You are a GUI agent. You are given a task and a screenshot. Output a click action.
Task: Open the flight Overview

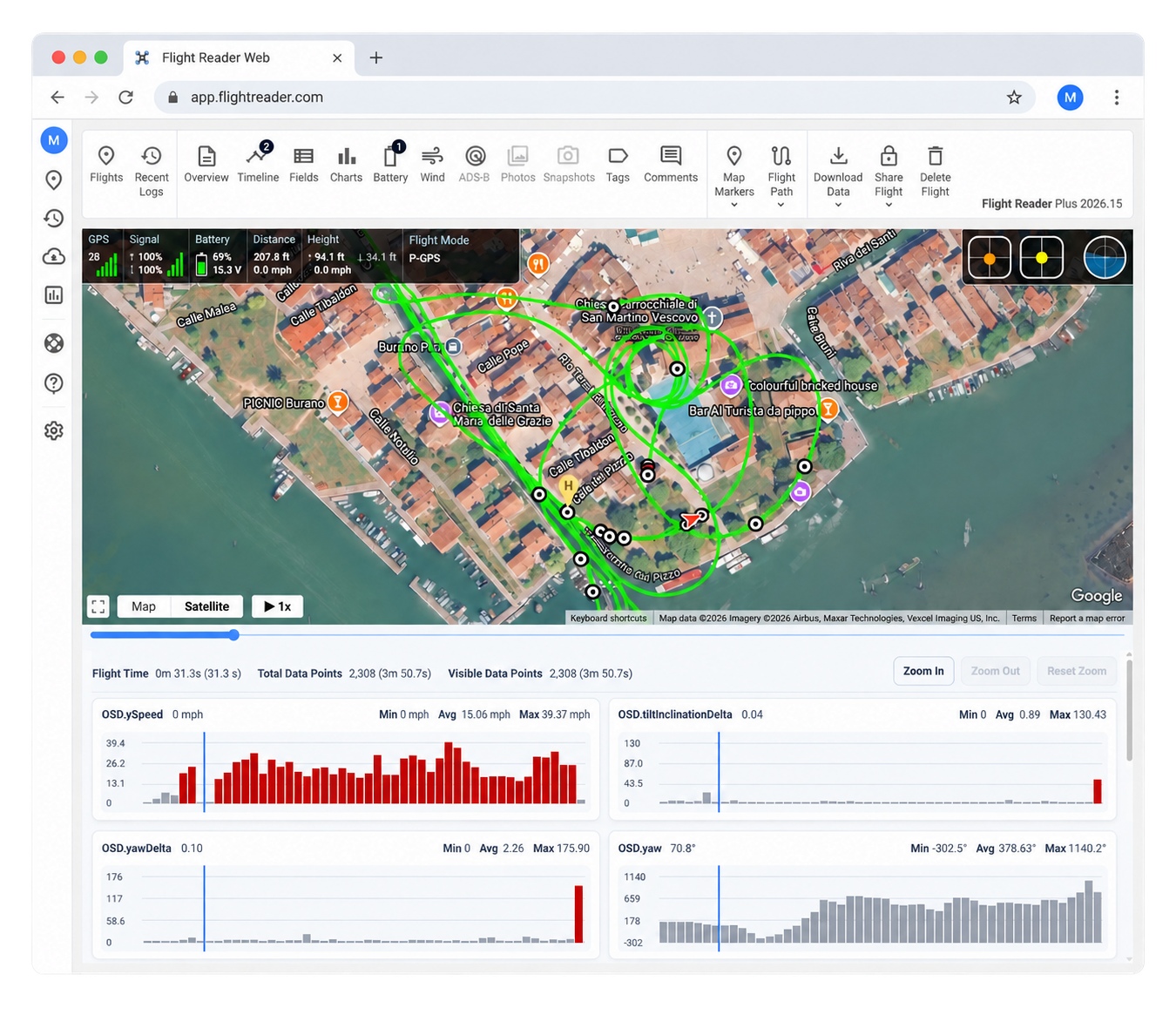[206, 165]
